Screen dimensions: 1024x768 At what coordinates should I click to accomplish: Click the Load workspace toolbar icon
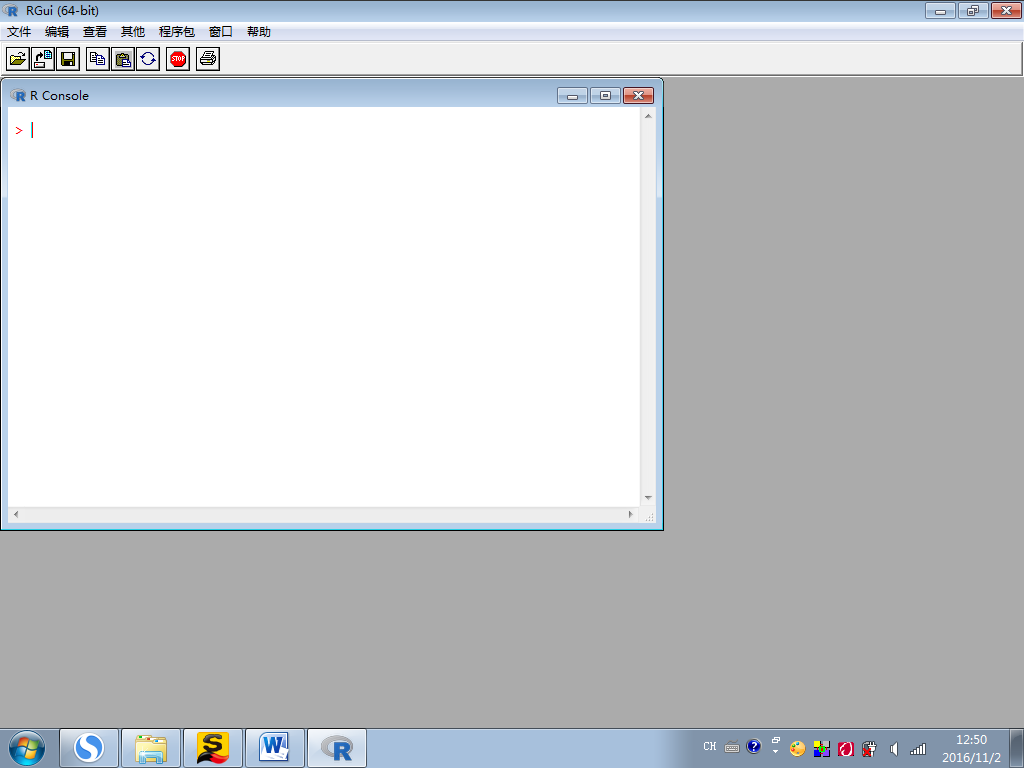pyautogui.click(x=43, y=59)
